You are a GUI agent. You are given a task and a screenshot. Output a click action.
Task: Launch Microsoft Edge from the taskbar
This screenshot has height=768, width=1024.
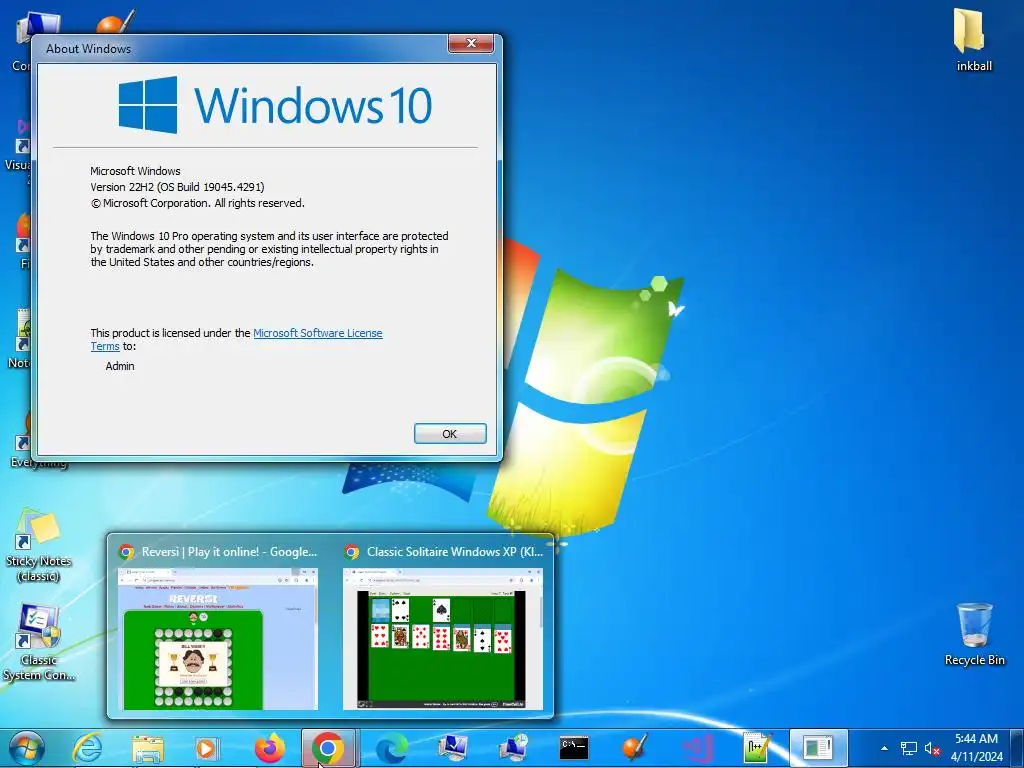(391, 748)
